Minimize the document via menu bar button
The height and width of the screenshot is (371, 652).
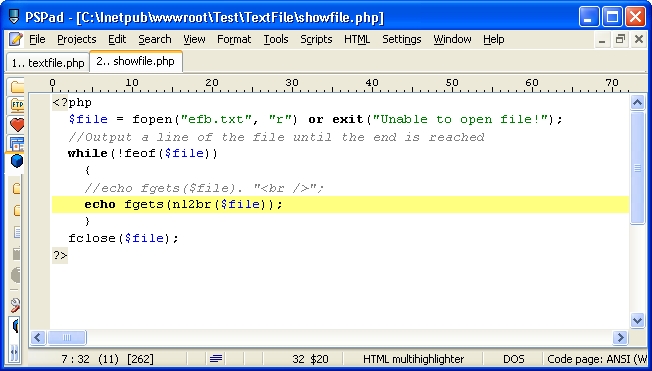click(602, 40)
